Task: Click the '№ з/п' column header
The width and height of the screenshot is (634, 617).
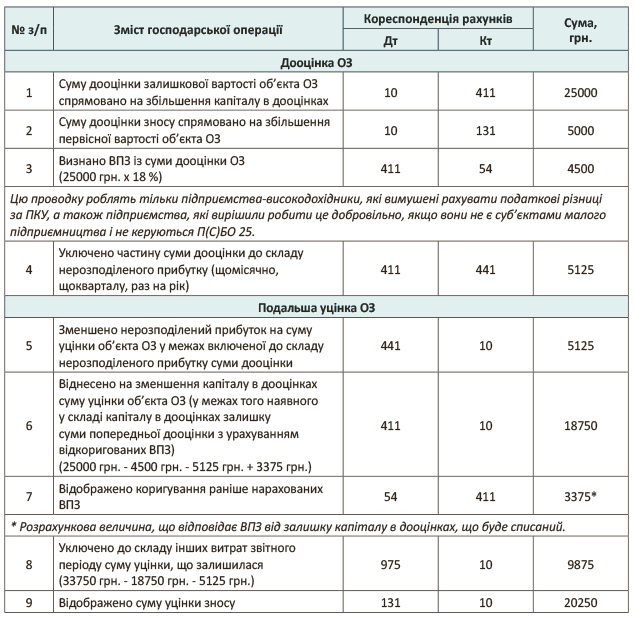Action: (x=29, y=29)
